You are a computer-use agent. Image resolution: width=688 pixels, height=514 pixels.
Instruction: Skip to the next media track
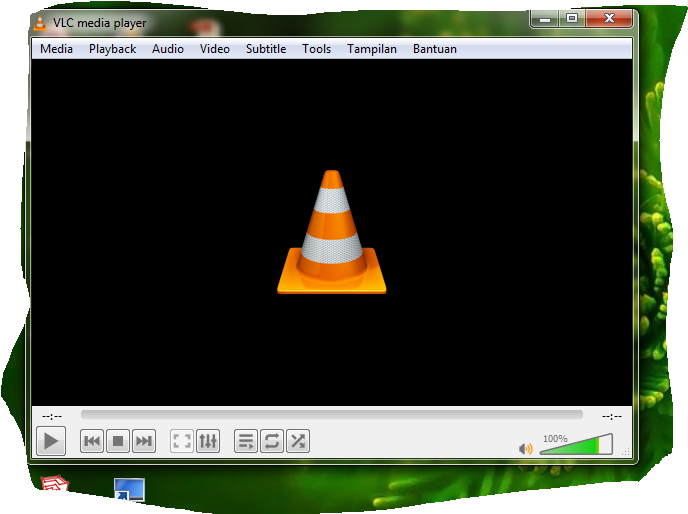(x=143, y=441)
